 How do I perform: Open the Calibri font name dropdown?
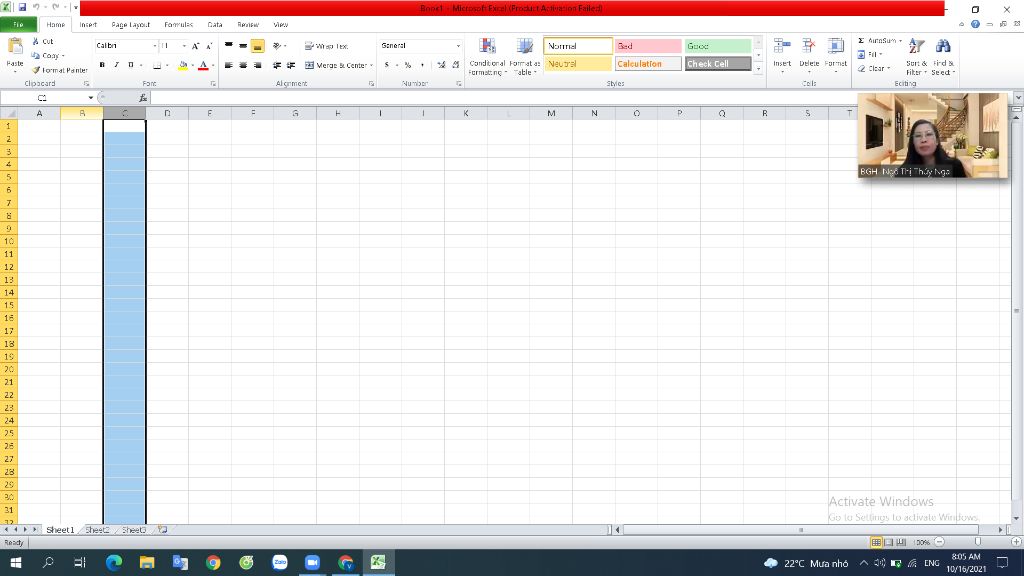click(x=155, y=46)
